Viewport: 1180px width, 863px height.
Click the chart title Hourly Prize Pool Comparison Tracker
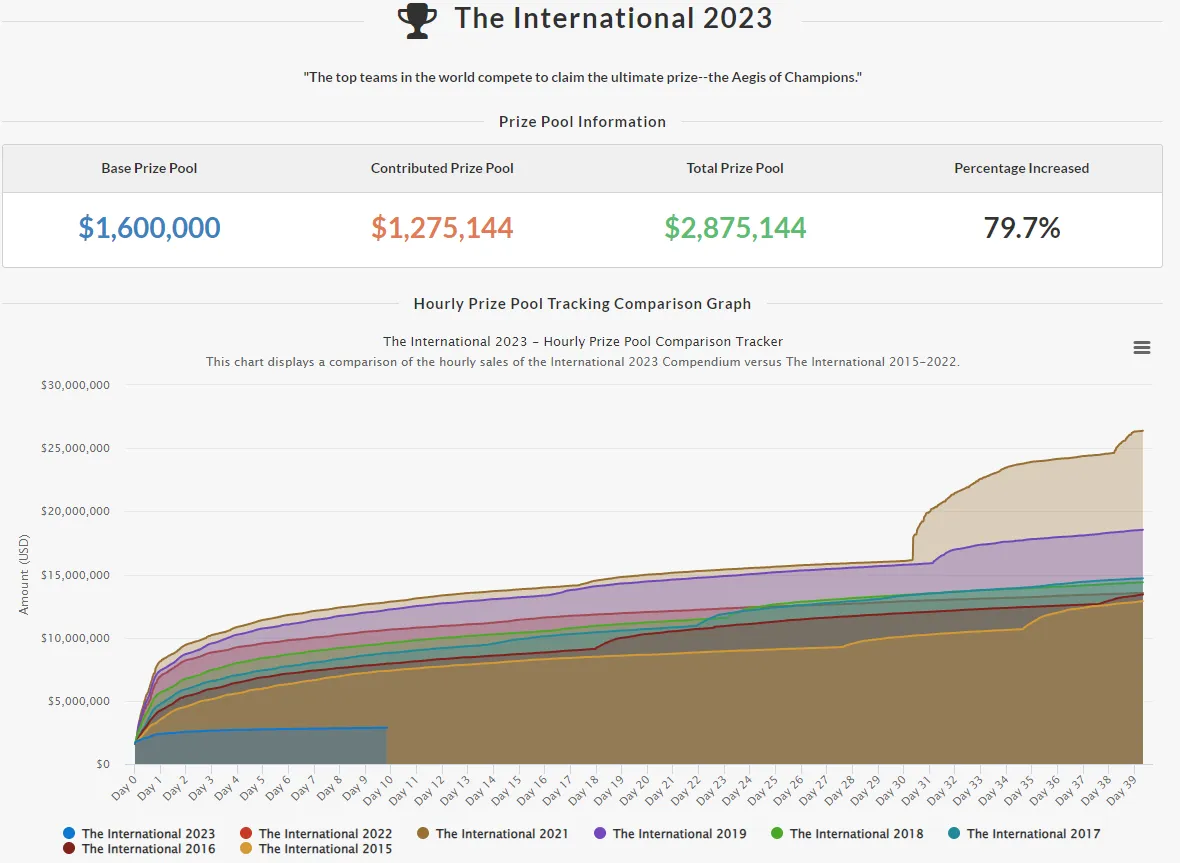tap(582, 342)
